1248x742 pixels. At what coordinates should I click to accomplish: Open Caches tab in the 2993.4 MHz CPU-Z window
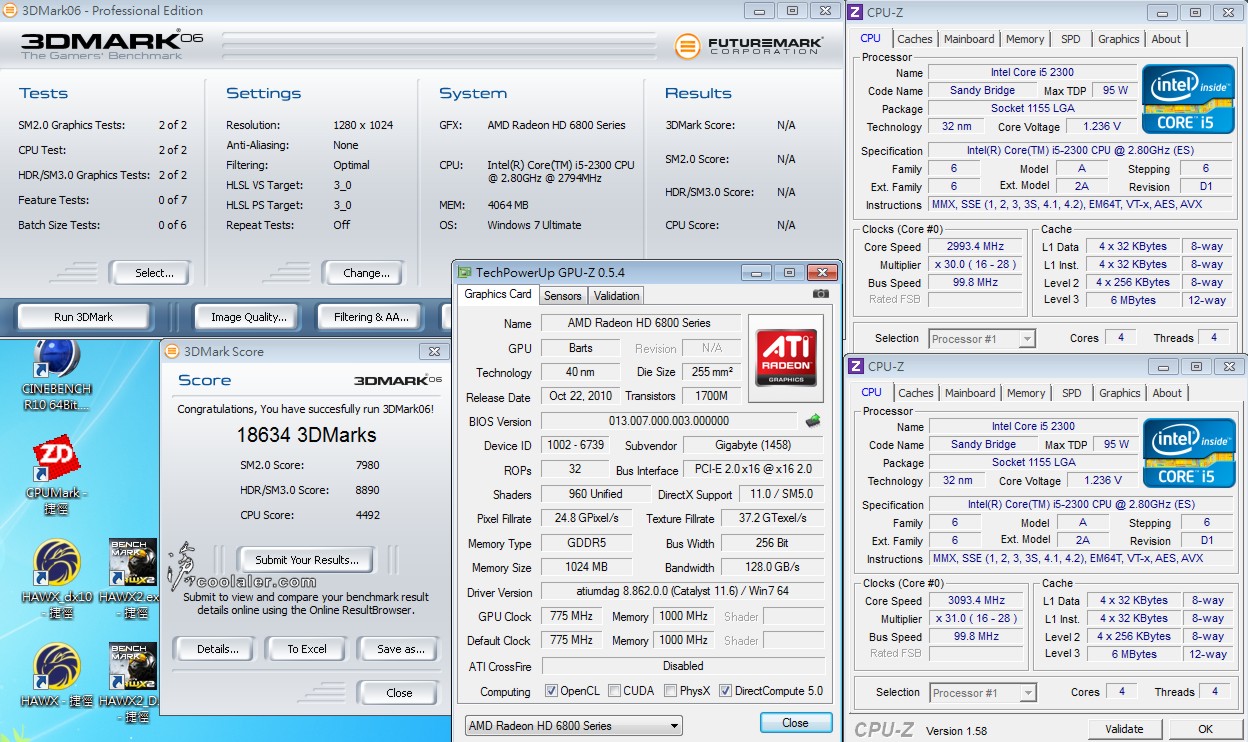pos(915,39)
